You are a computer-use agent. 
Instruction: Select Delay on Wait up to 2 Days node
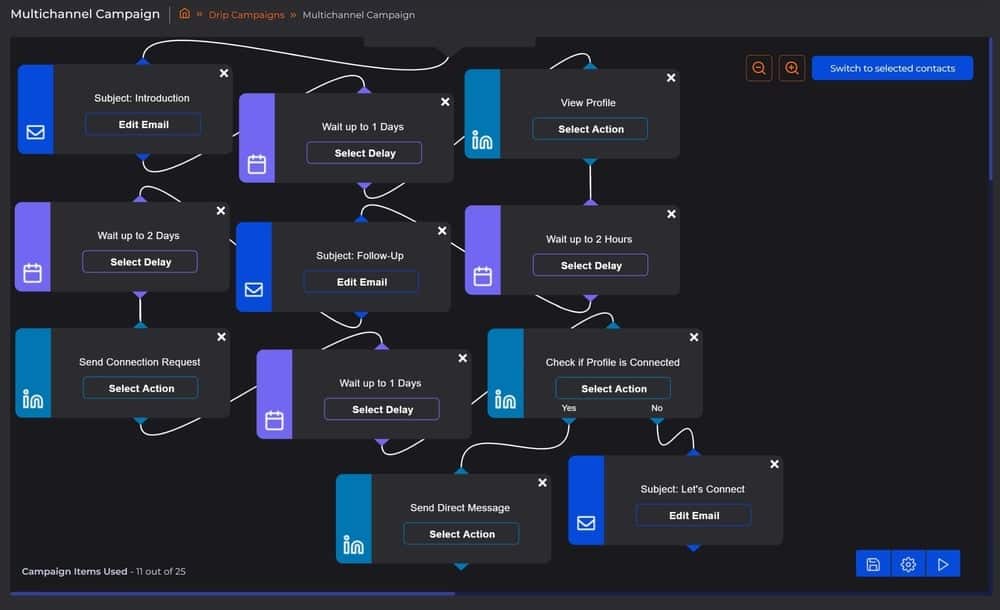(x=140, y=262)
